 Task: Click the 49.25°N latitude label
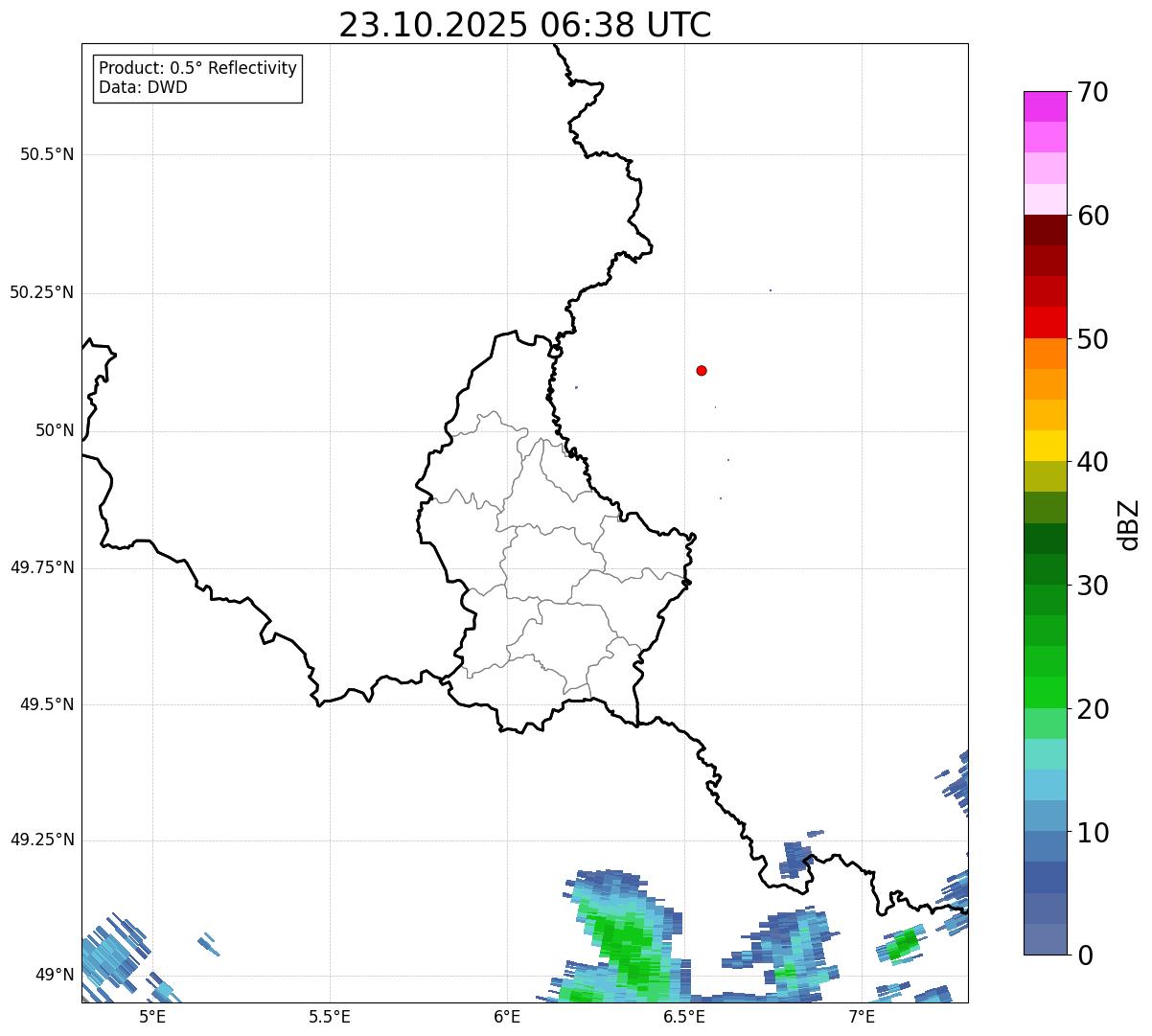42,840
